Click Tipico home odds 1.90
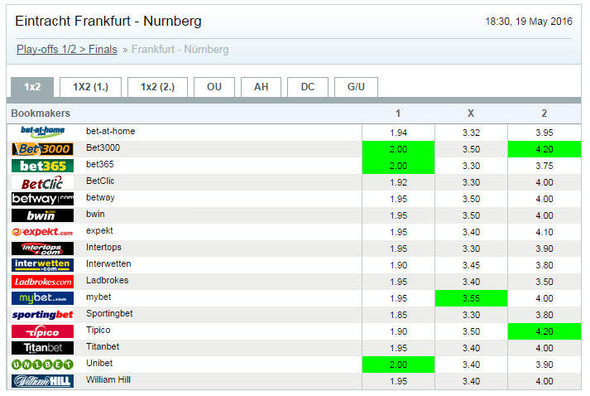590x396 pixels. point(398,332)
